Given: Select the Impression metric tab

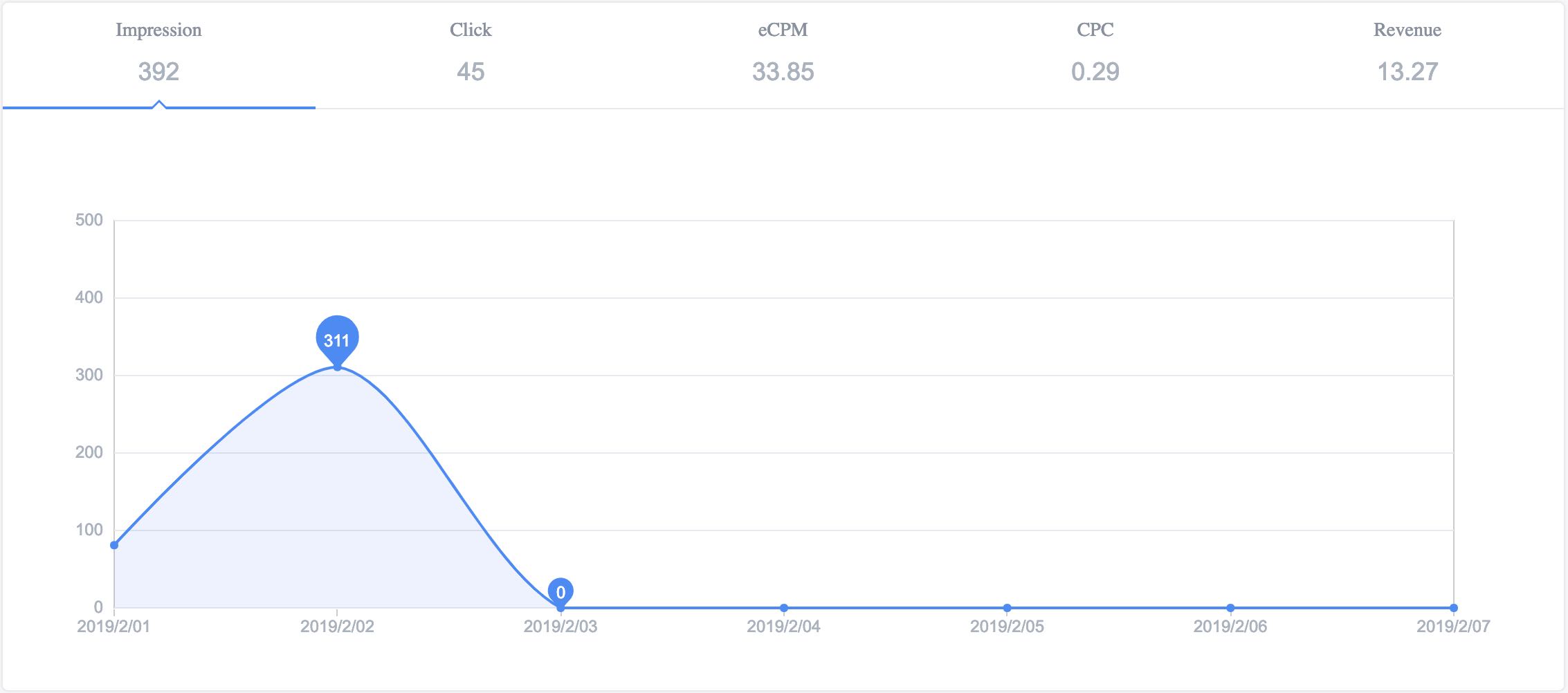Looking at the screenshot, I should (158, 54).
